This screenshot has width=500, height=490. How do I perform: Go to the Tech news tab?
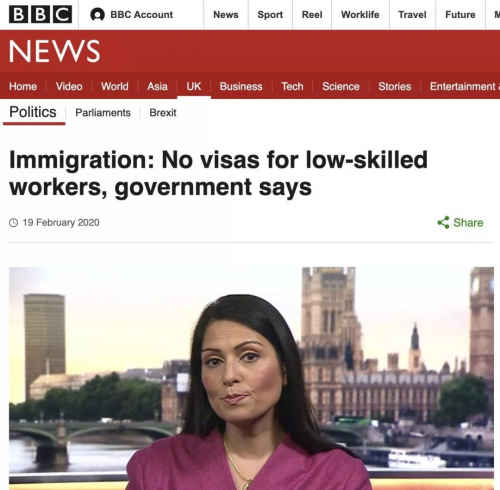(292, 86)
